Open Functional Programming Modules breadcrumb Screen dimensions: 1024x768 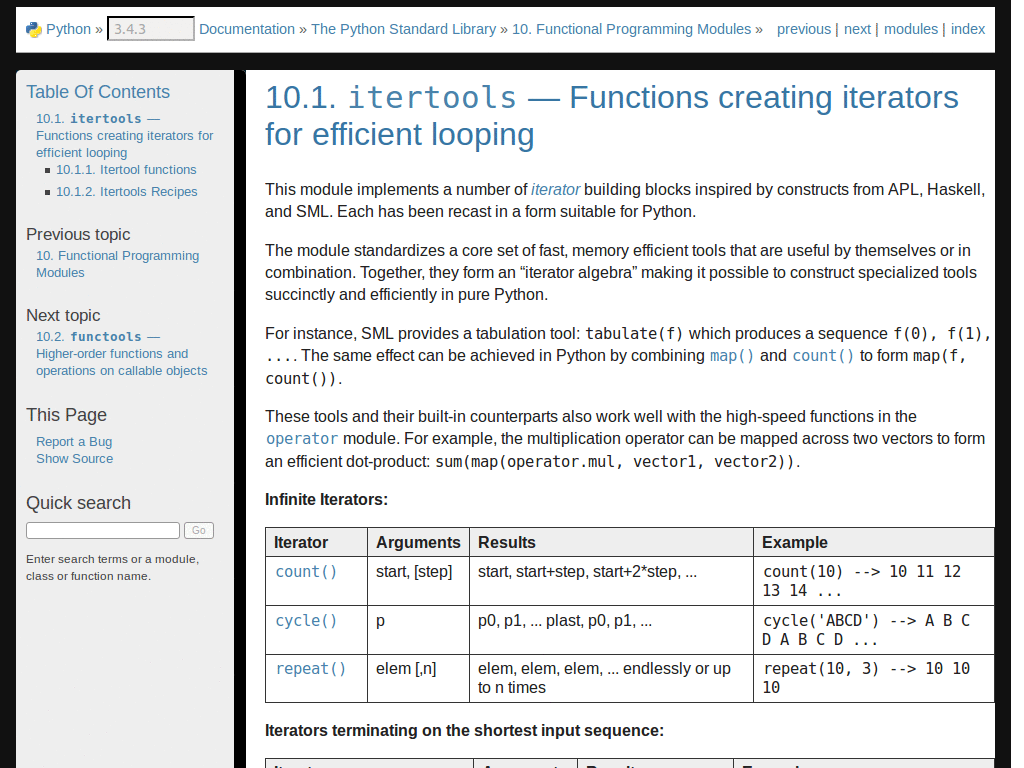tap(631, 29)
